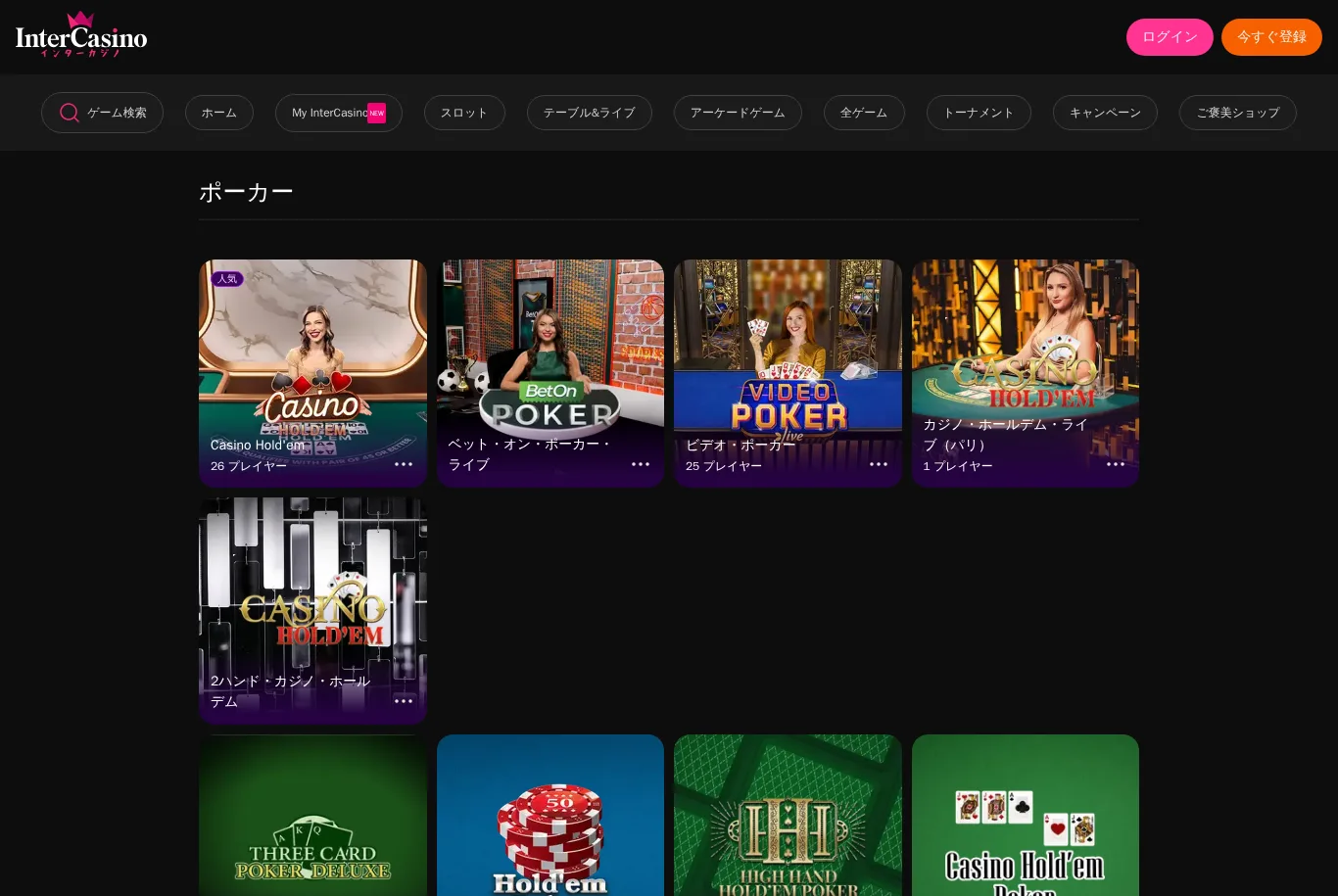Click 'ベット・オン・ポーカー・ライブ' title text
Screen dimensions: 1338x896
coord(530,454)
